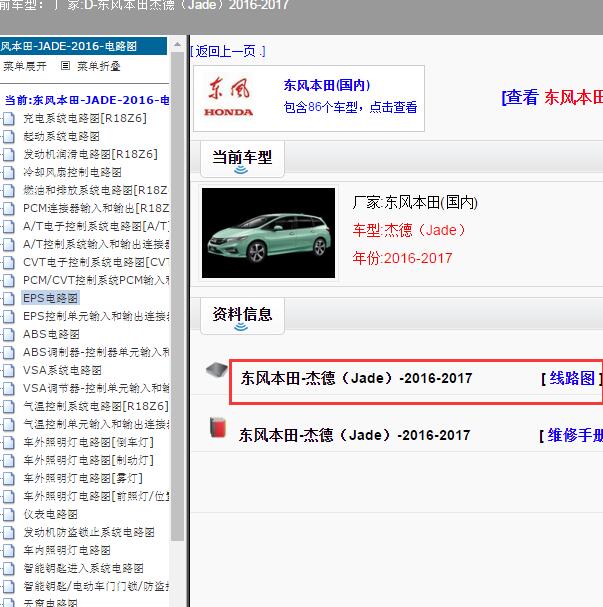This screenshot has width=603, height=607.
Task: Click the document icon beside A/T电子控制系统电路图
Action: 9,226
